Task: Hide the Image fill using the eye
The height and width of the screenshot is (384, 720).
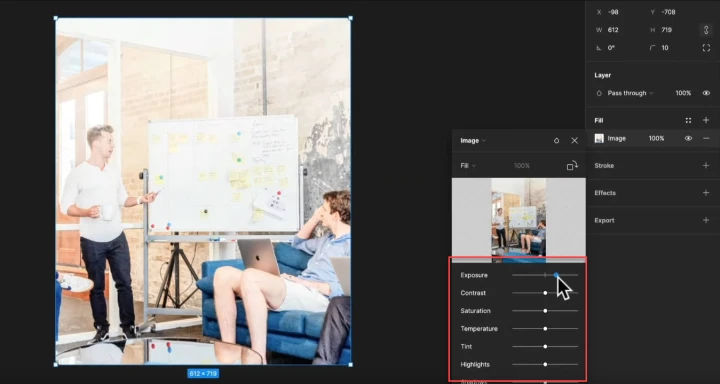Action: point(688,138)
